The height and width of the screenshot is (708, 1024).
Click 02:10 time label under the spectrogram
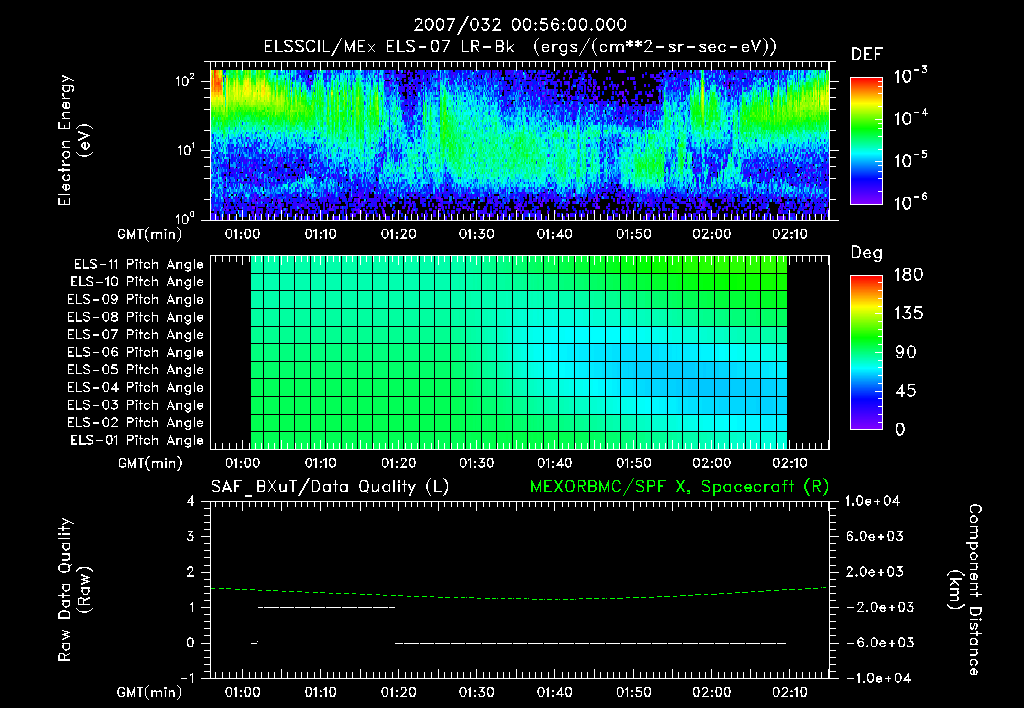point(790,234)
